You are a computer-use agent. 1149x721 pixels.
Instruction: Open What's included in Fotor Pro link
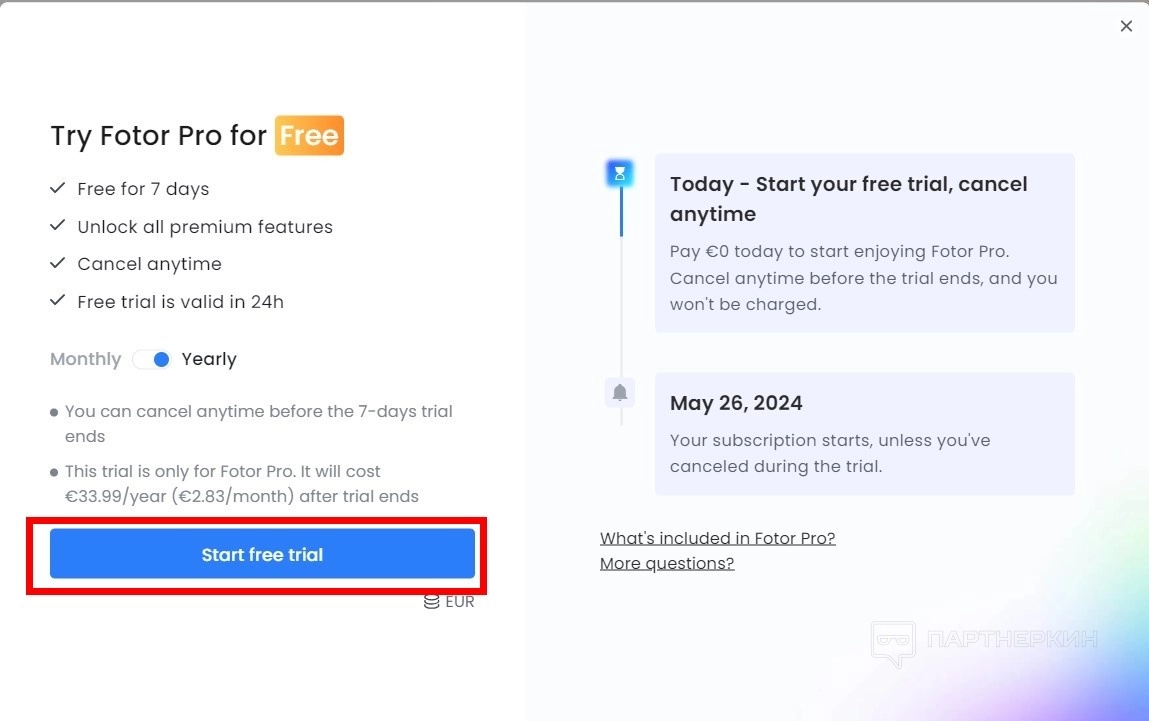717,538
